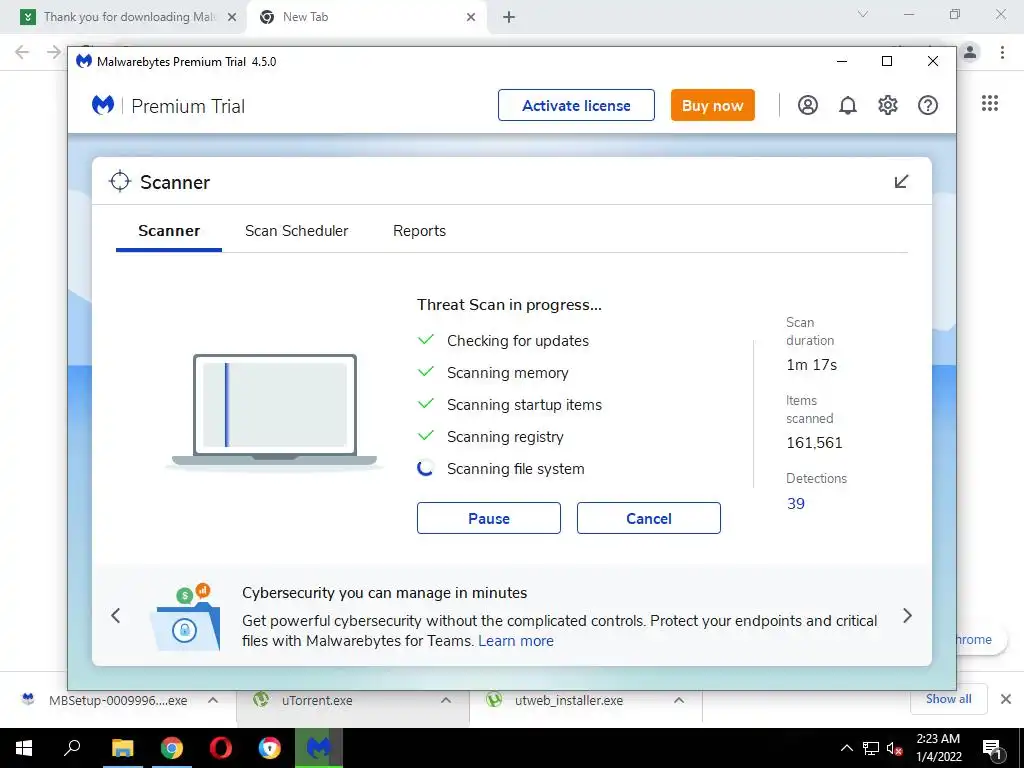Select the New Tab browser tab

click(366, 17)
